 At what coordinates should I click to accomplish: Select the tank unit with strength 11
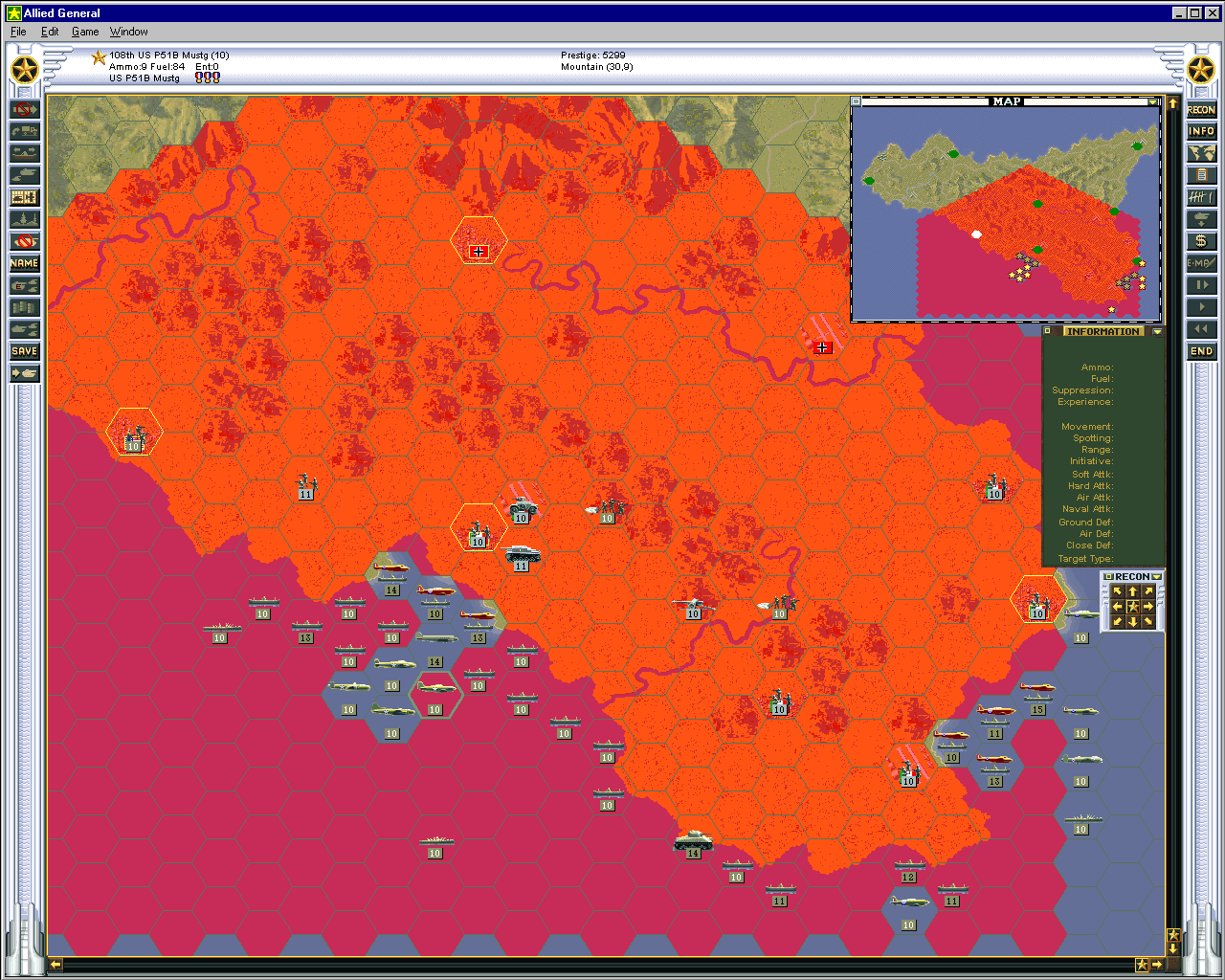(x=522, y=556)
